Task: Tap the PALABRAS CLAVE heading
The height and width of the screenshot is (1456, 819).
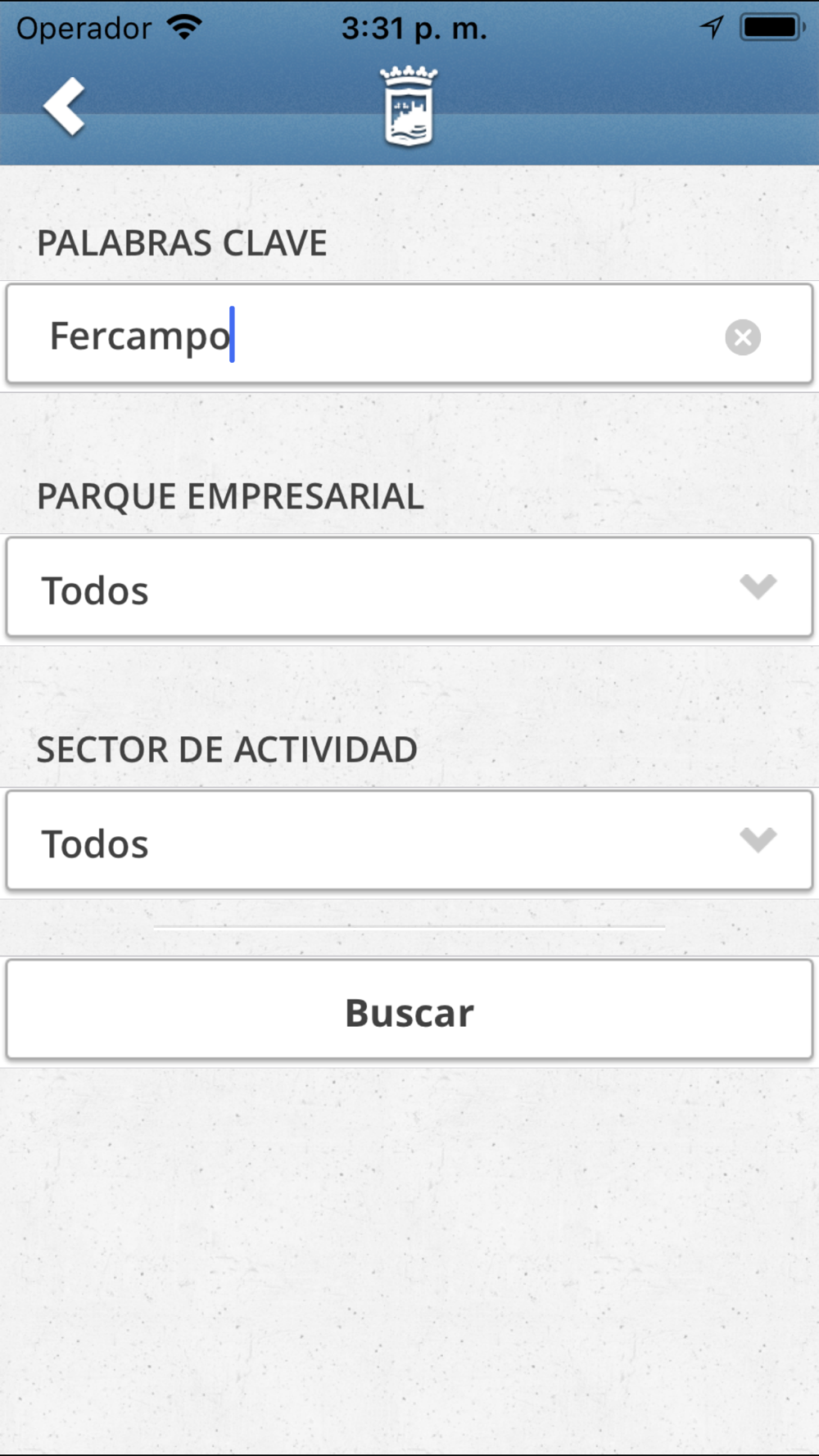Action: pyautogui.click(x=182, y=243)
